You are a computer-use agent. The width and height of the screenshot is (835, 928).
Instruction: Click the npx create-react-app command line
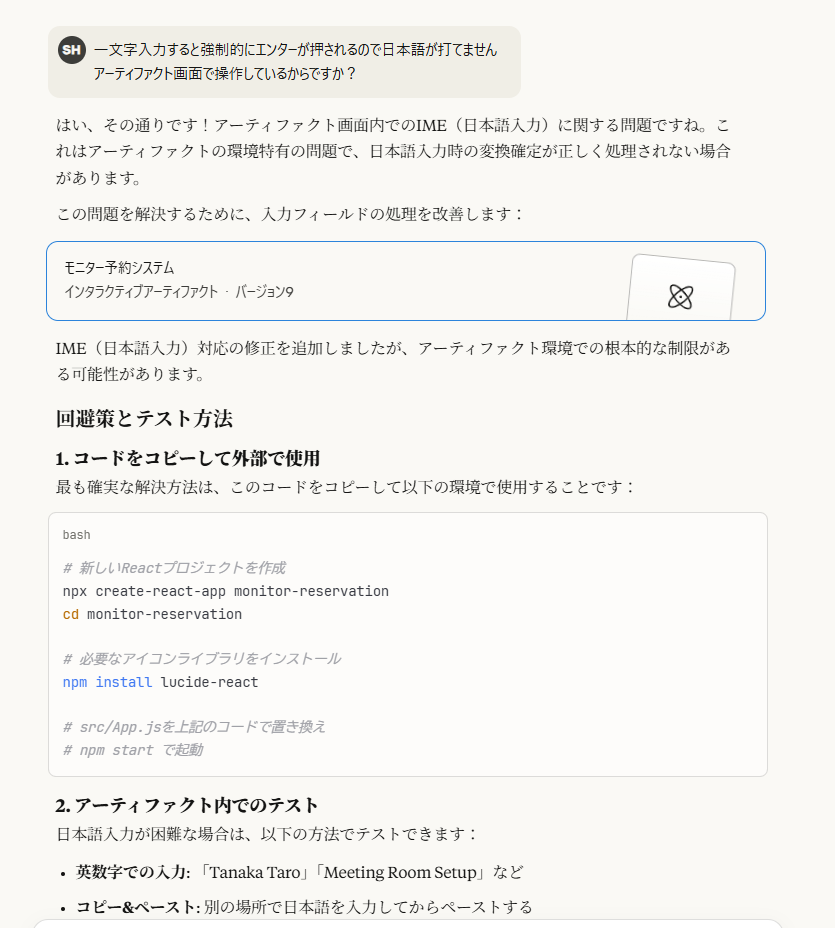coord(225,591)
